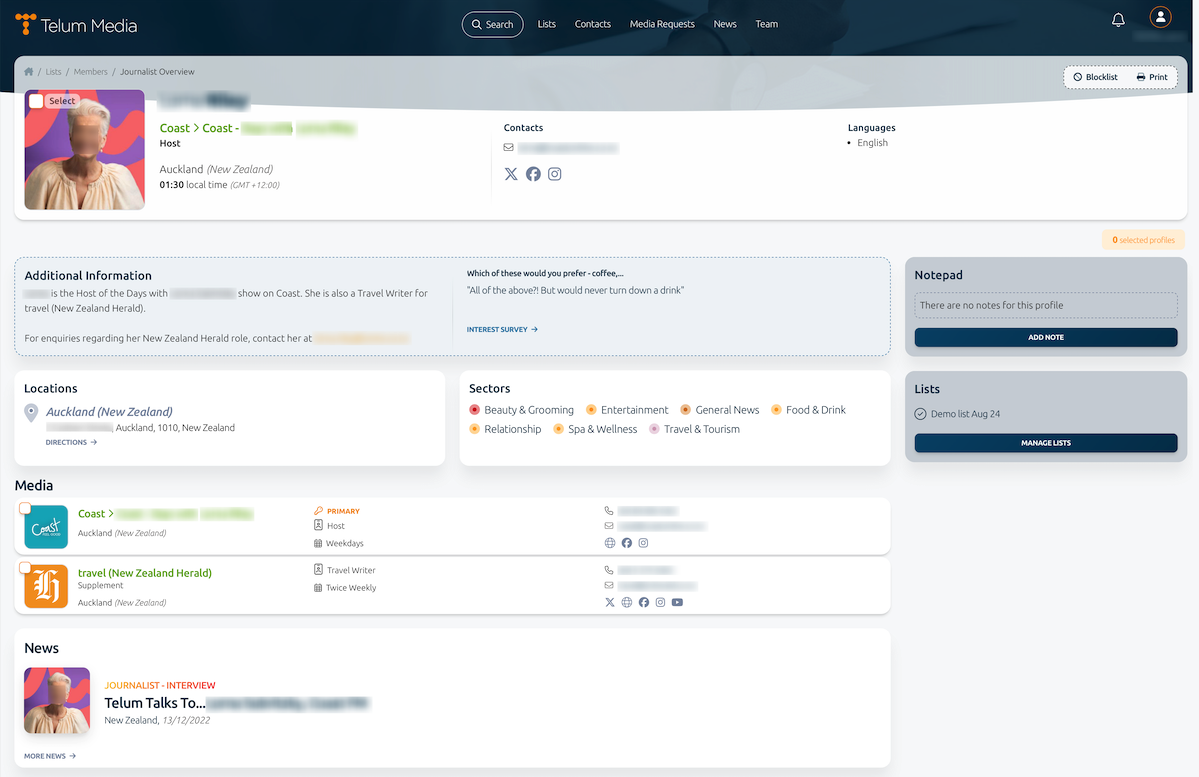Click website globe icon in Coast row

610,543
